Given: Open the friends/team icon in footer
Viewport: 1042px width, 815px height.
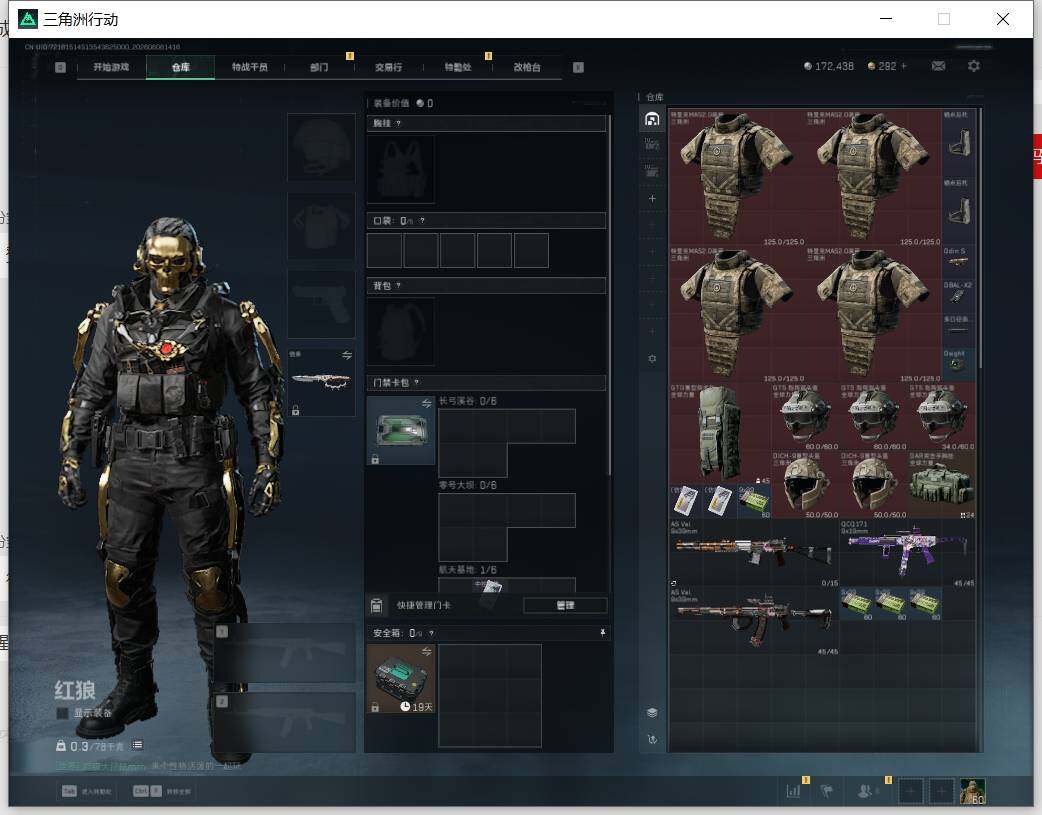Looking at the screenshot, I should coord(865,791).
